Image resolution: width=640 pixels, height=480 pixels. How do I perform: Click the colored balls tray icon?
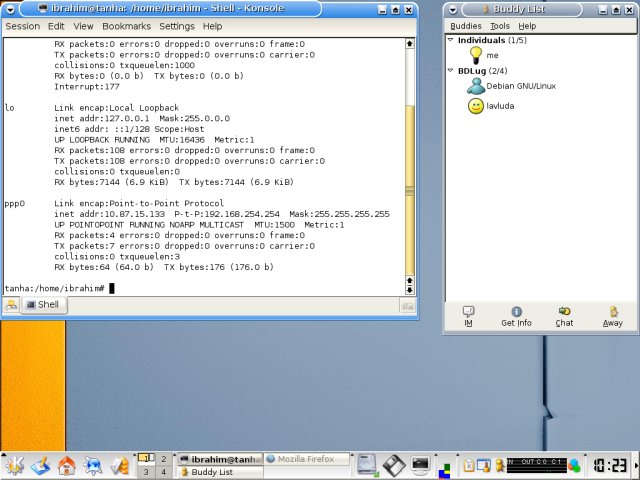574,465
